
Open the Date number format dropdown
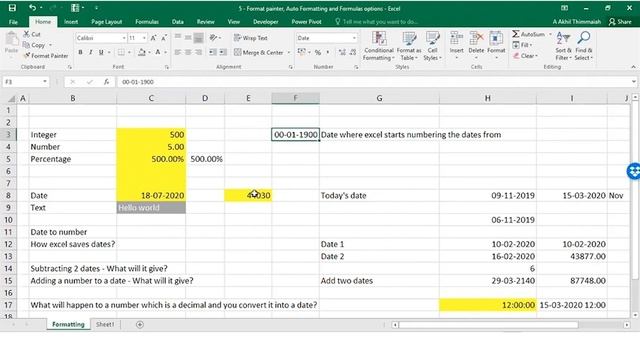click(x=354, y=38)
